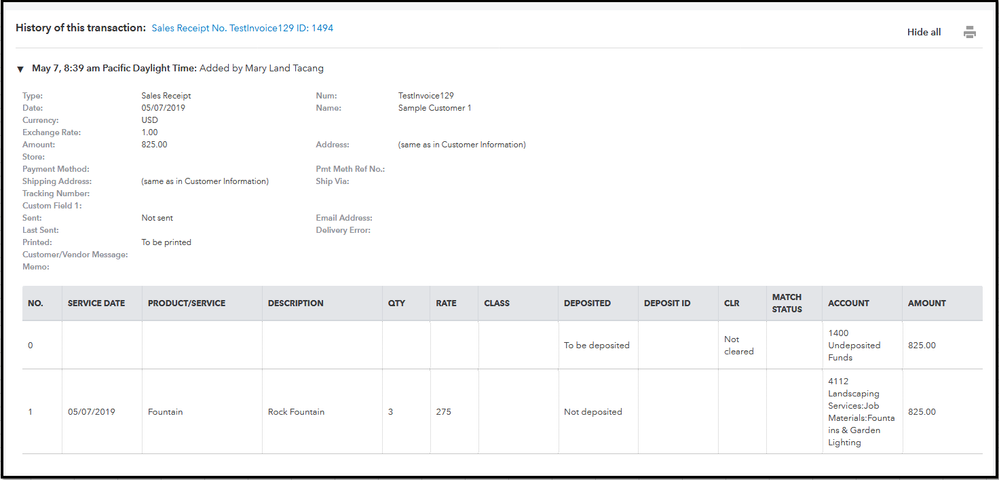Click the quantity value 3
999x480 pixels.
391,412
